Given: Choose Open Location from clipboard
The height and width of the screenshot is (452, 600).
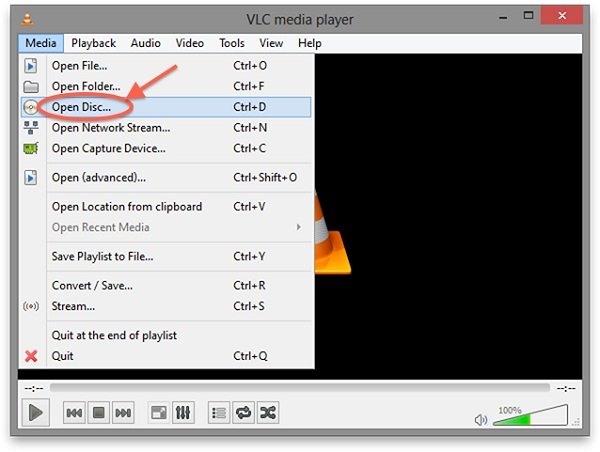Looking at the screenshot, I should [x=165, y=207].
